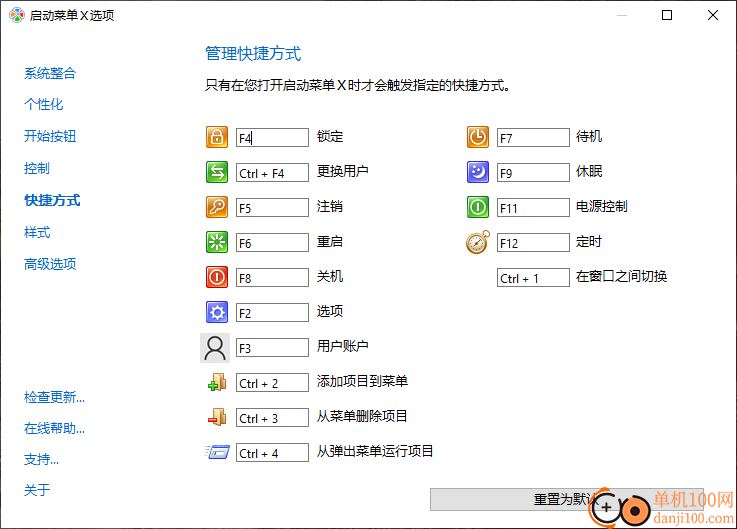Click the 更换用户 label

pos(342,171)
